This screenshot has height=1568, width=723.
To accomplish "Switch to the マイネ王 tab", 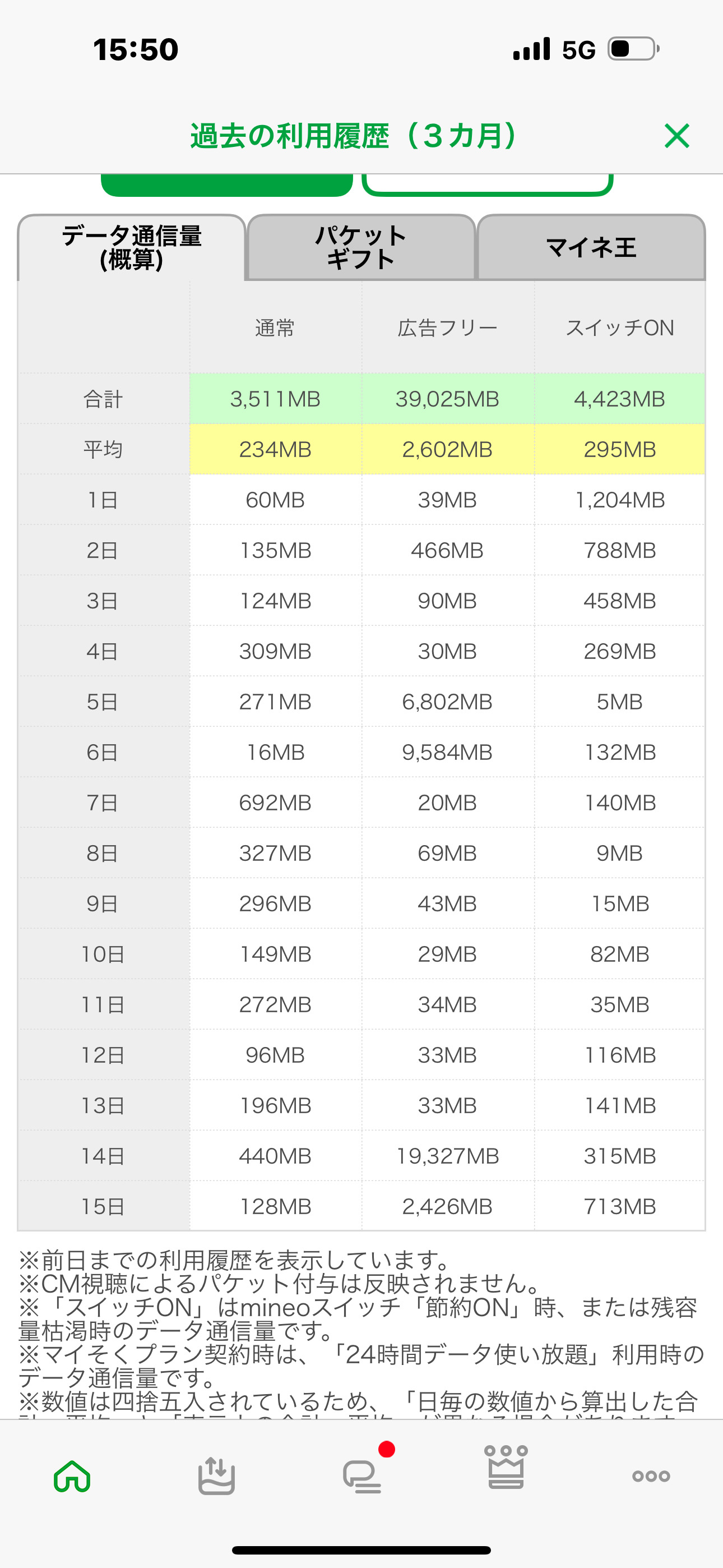I will tap(591, 248).
